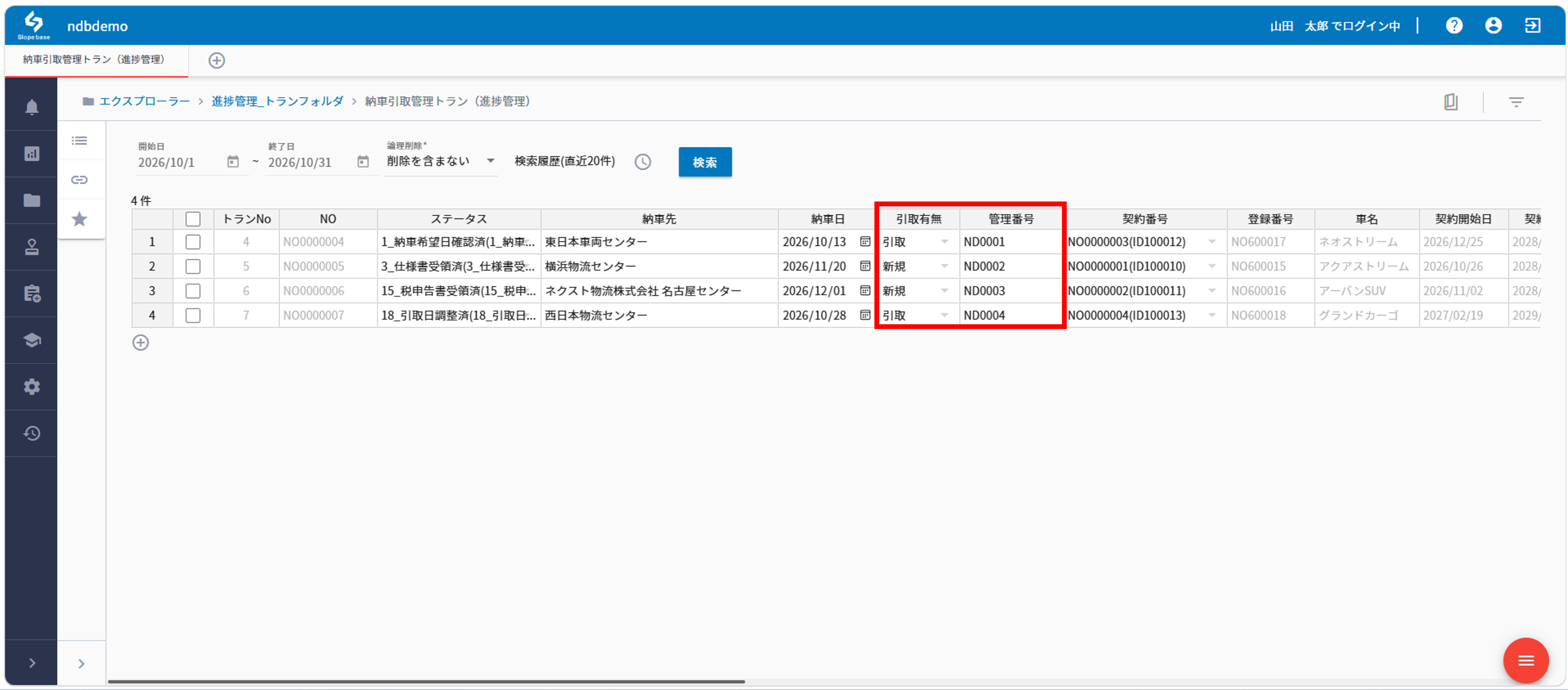This screenshot has width=1568, height=690.
Task: Select the 納車引取管理トラン(進捗管理) tab
Action: (x=95, y=60)
